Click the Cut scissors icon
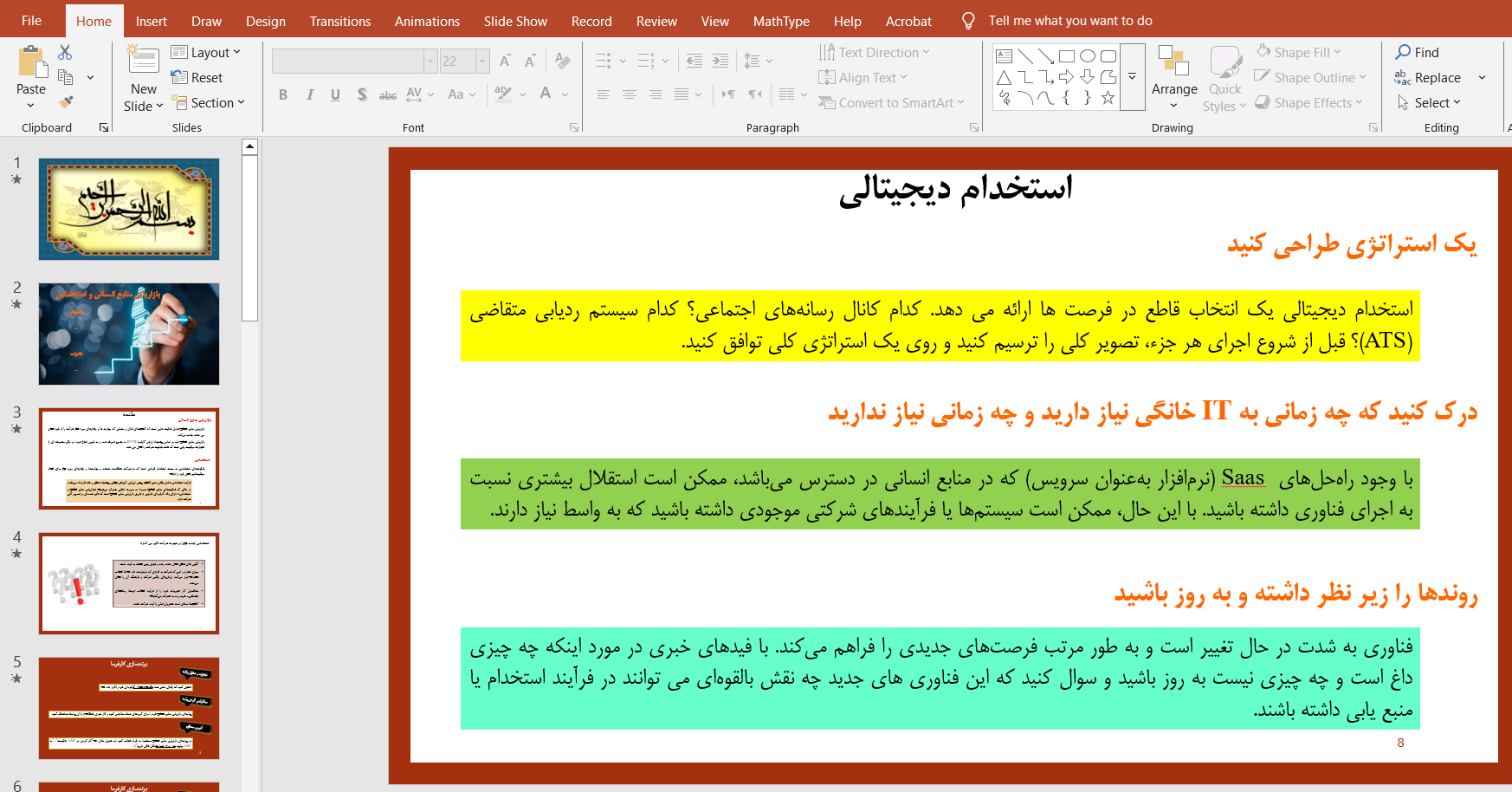 pos(65,53)
